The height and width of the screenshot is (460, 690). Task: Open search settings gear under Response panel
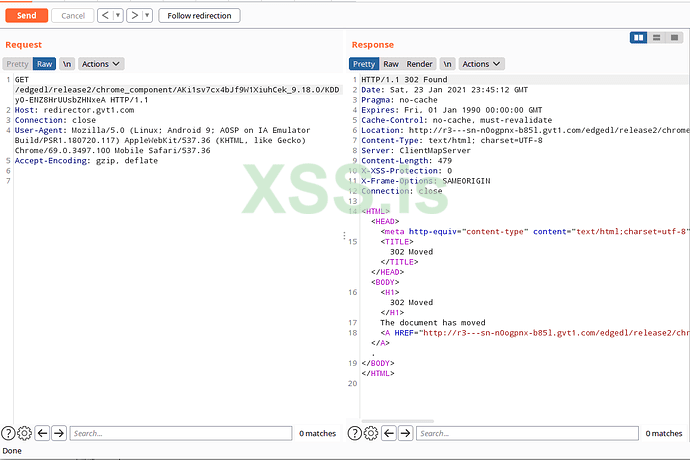click(x=371, y=433)
